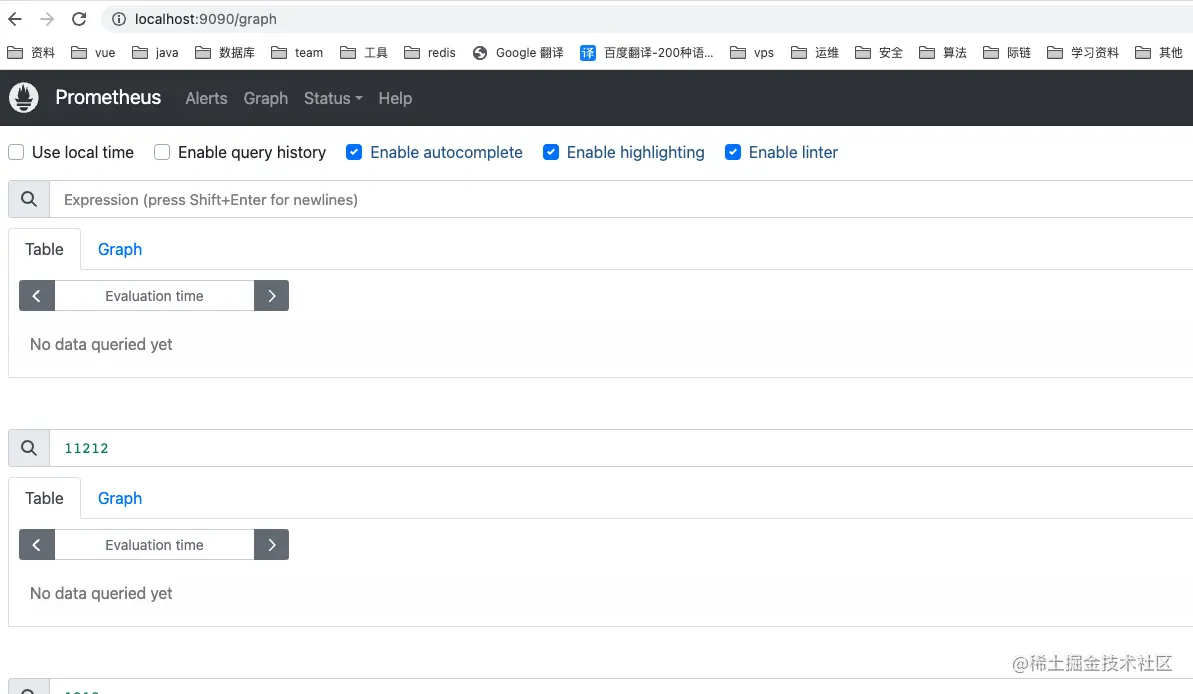Open the 其他 bookmark folder
The width and height of the screenshot is (1193, 694).
point(1159,53)
